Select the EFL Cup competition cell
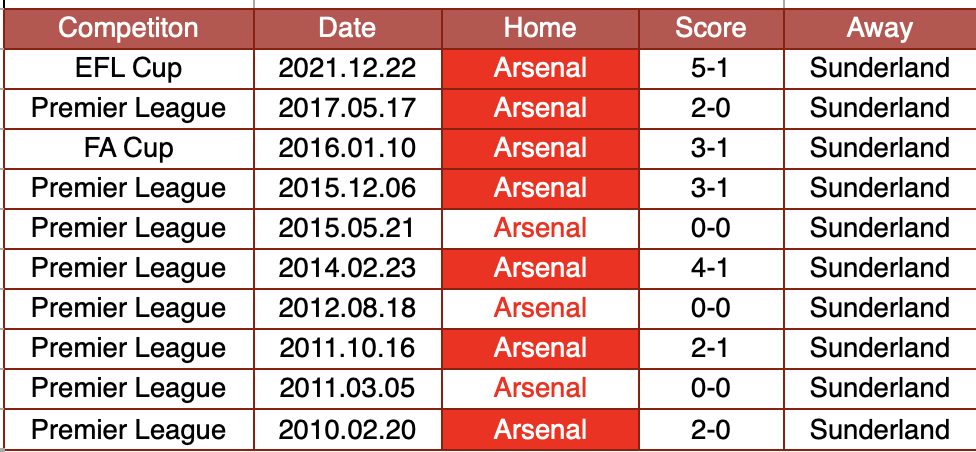 (128, 68)
